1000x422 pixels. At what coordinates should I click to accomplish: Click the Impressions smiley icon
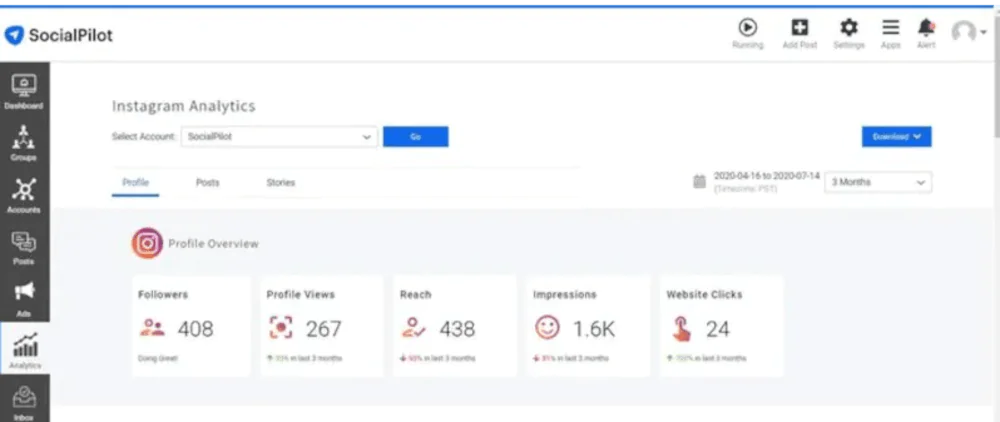point(547,328)
